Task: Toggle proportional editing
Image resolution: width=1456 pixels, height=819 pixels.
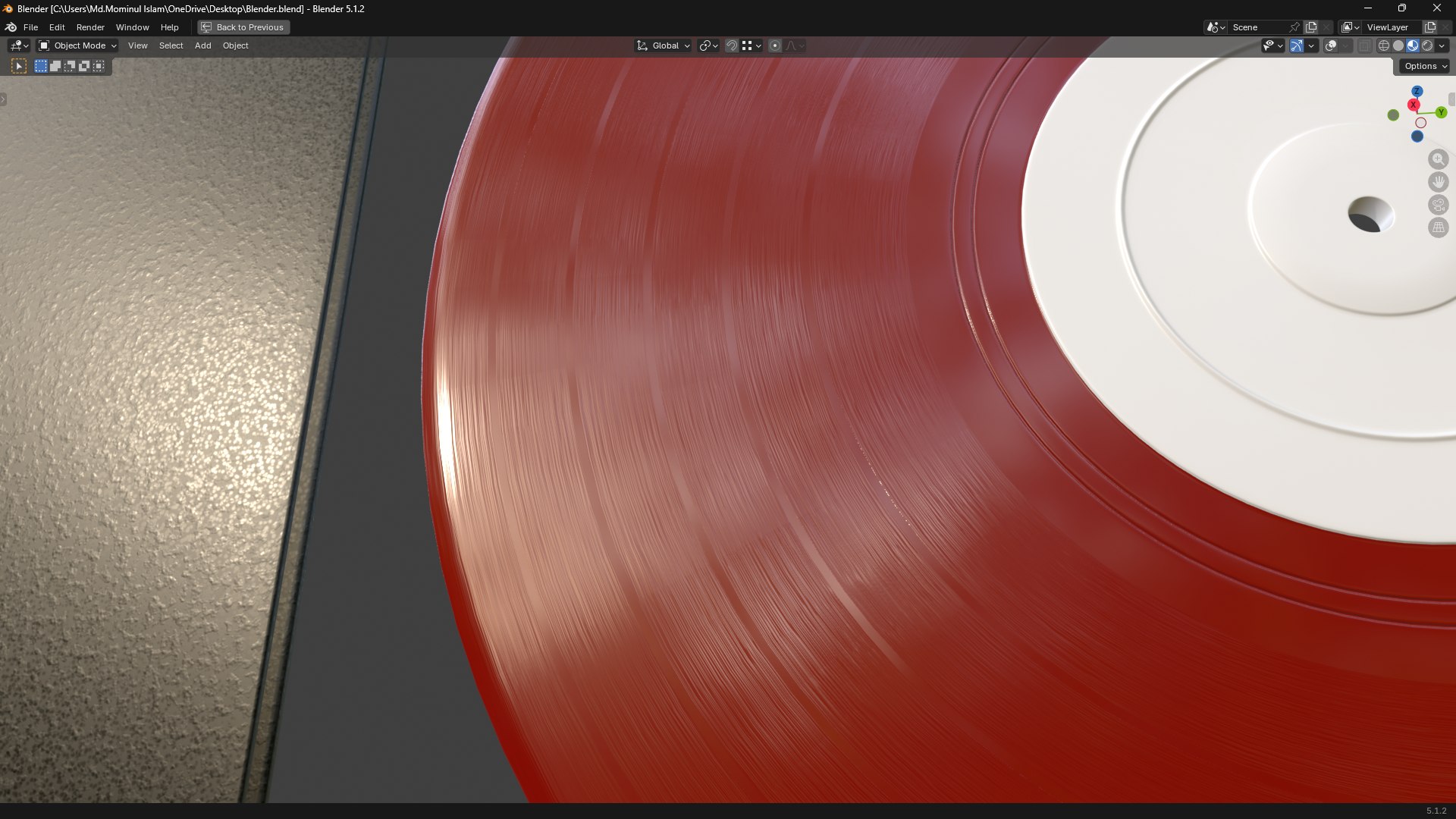Action: [x=775, y=45]
